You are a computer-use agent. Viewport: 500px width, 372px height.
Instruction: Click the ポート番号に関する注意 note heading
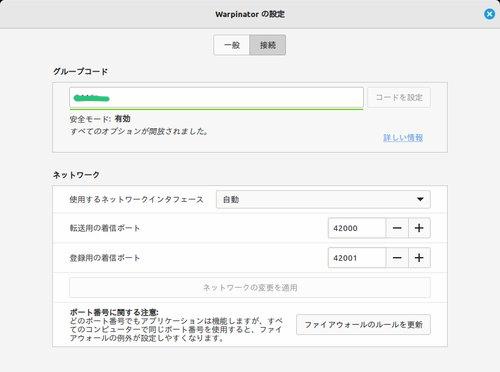114,312
